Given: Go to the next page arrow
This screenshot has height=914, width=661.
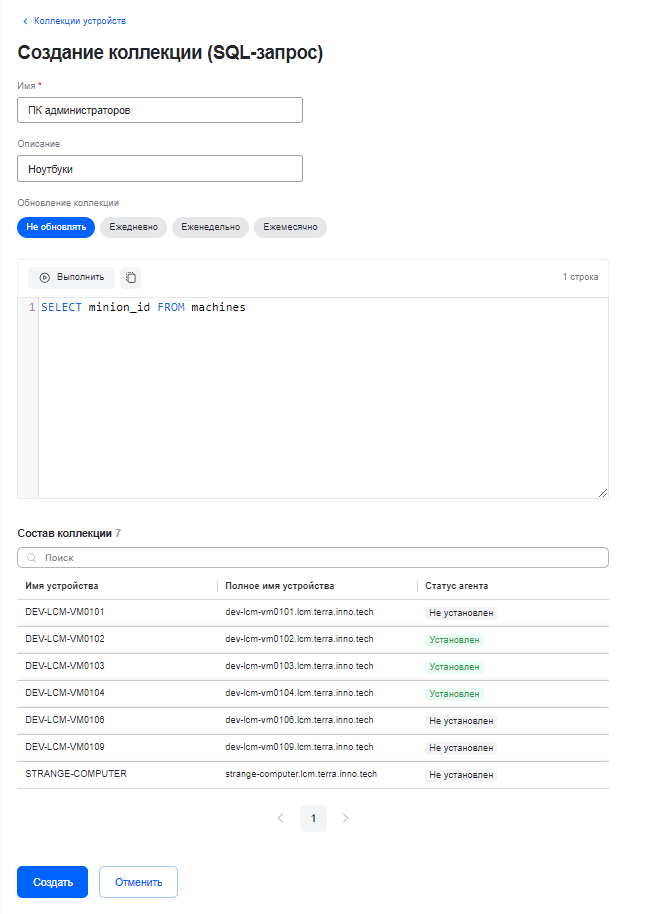Looking at the screenshot, I should click(x=345, y=818).
